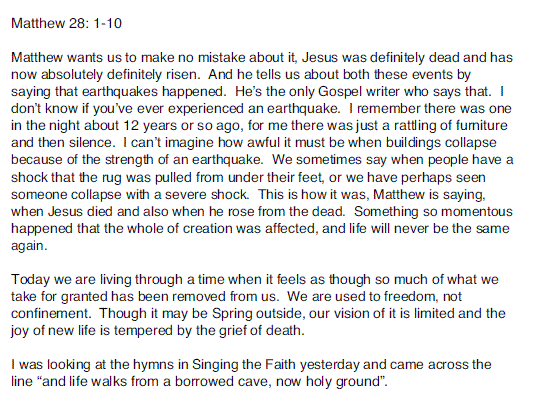Screen dimensions: 537x409
Task: Click the heading "Matthew 28: 1-10"
Action: pos(66,23)
